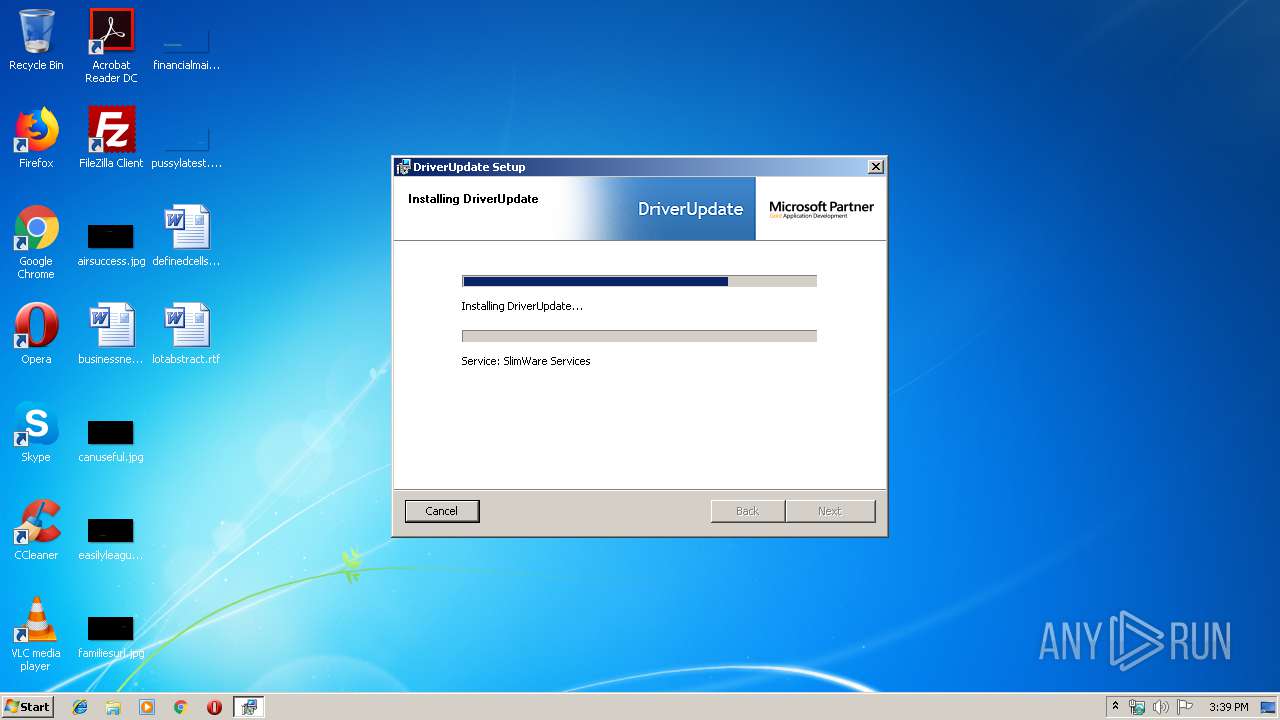Image resolution: width=1280 pixels, height=720 pixels.
Task: Click the greyed-out Back button
Action: point(747,511)
